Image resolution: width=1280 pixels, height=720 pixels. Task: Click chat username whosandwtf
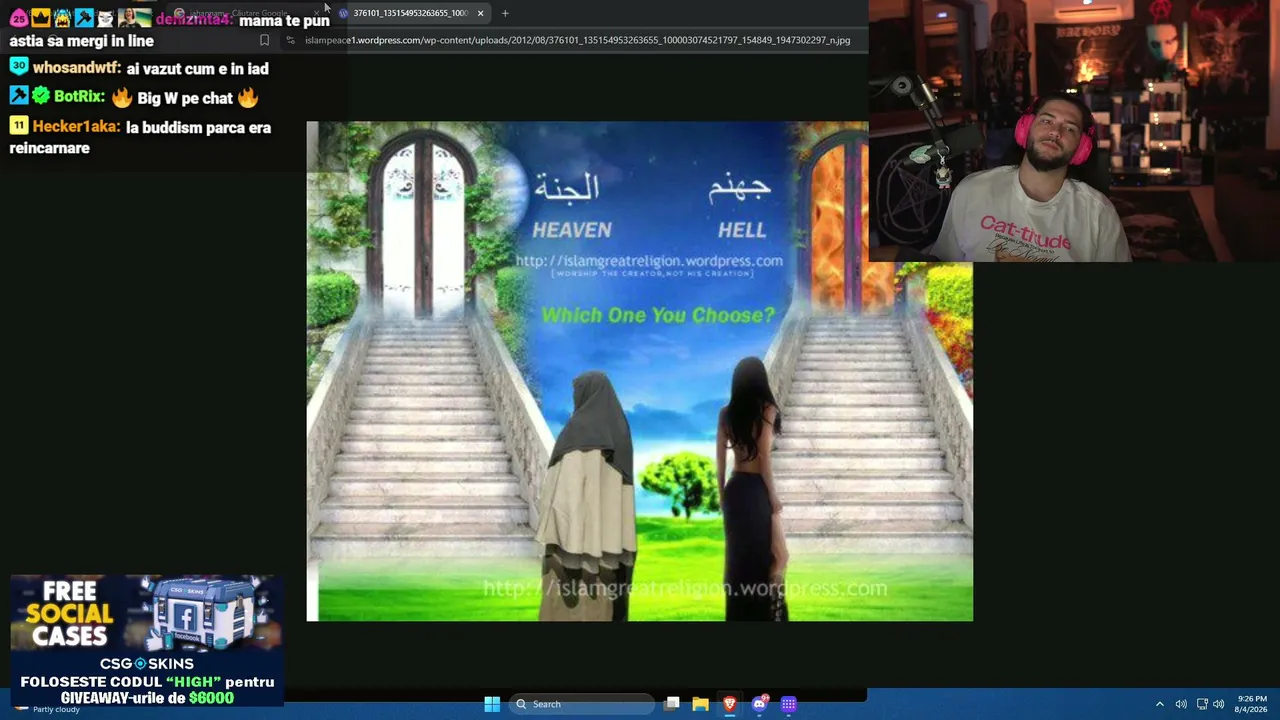(76, 68)
